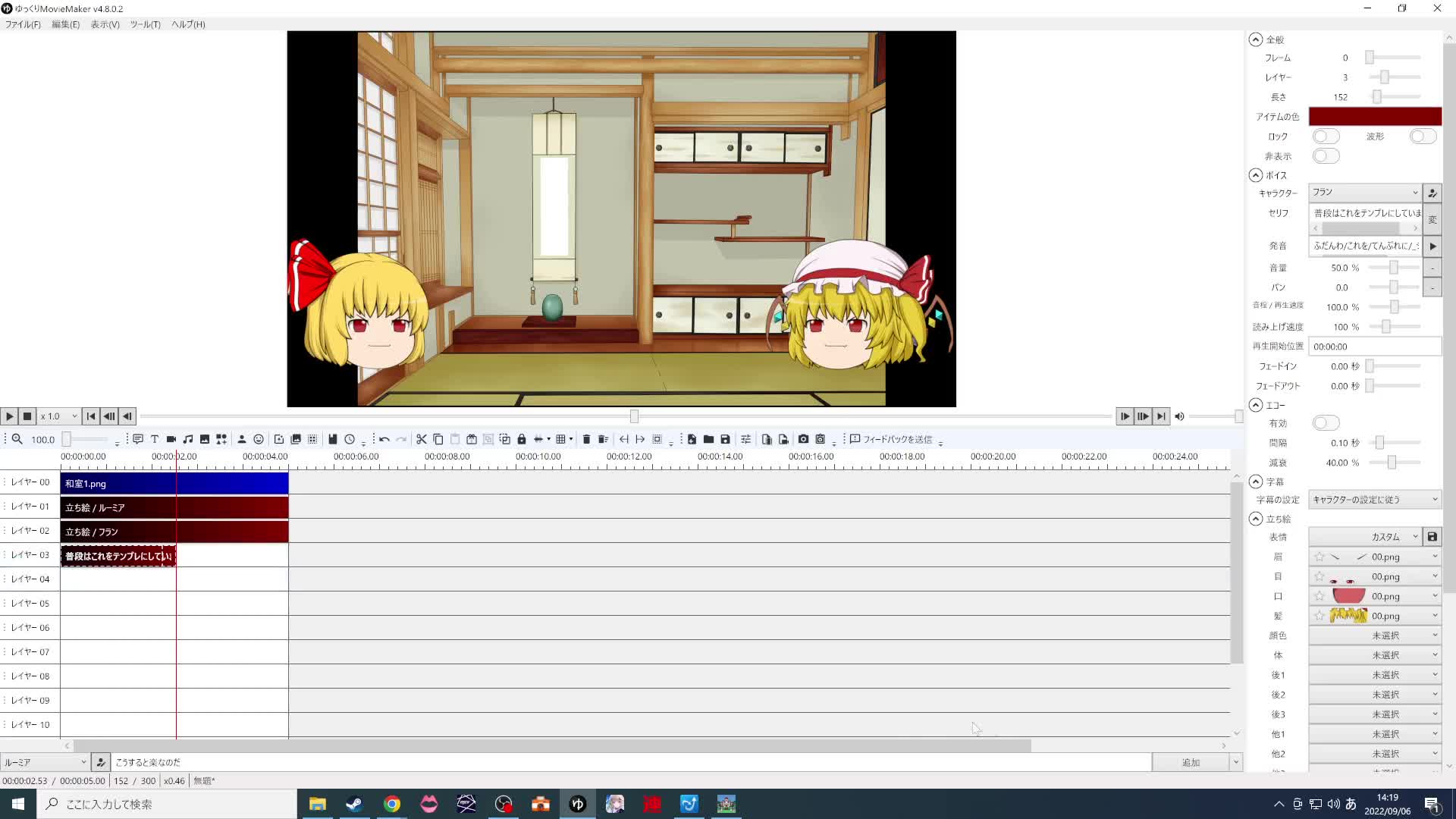1456x819 pixels.
Task: Click the add voice item toolbar icon
Action: (x=138, y=439)
